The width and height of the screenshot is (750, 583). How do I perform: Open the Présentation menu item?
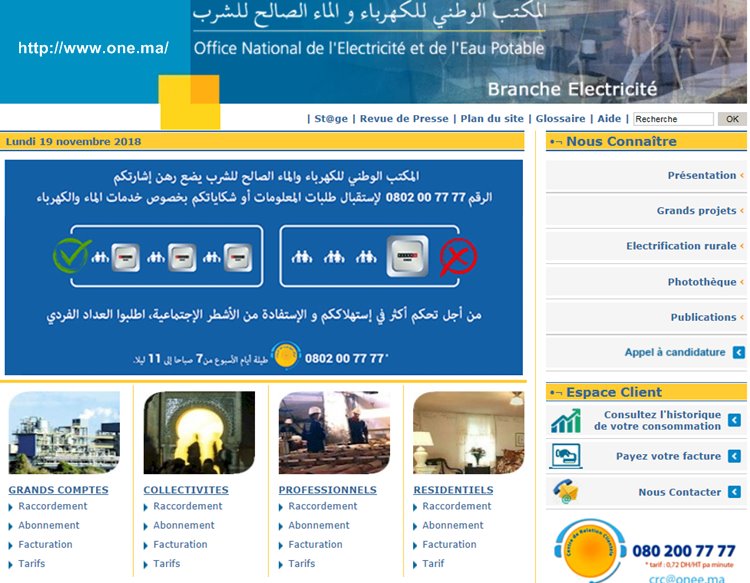701,175
